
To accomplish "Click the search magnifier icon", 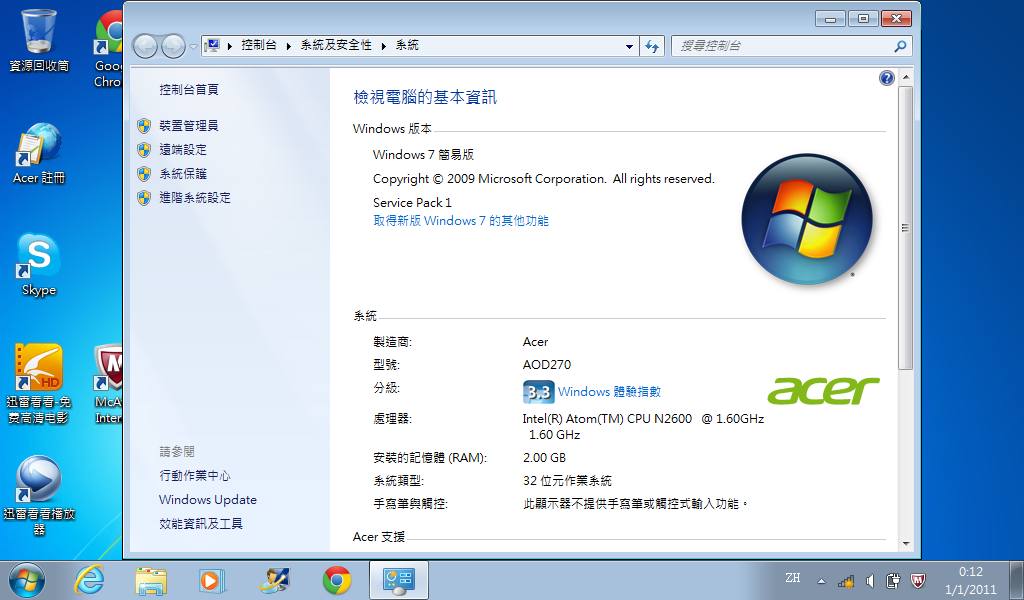I will pos(901,46).
